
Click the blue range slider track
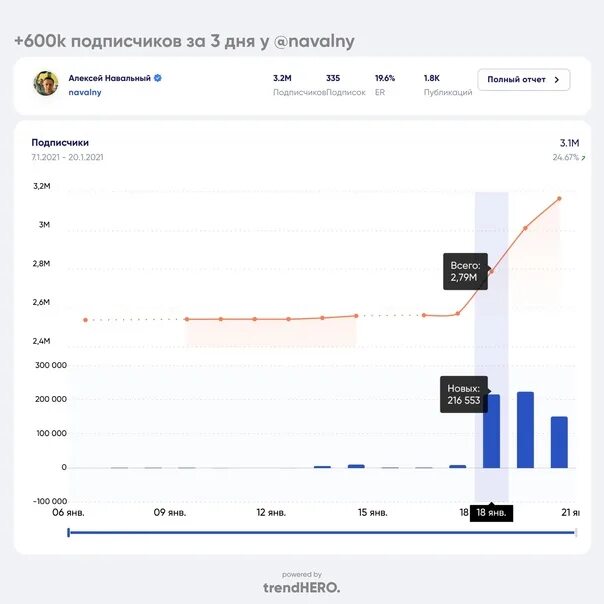322,533
